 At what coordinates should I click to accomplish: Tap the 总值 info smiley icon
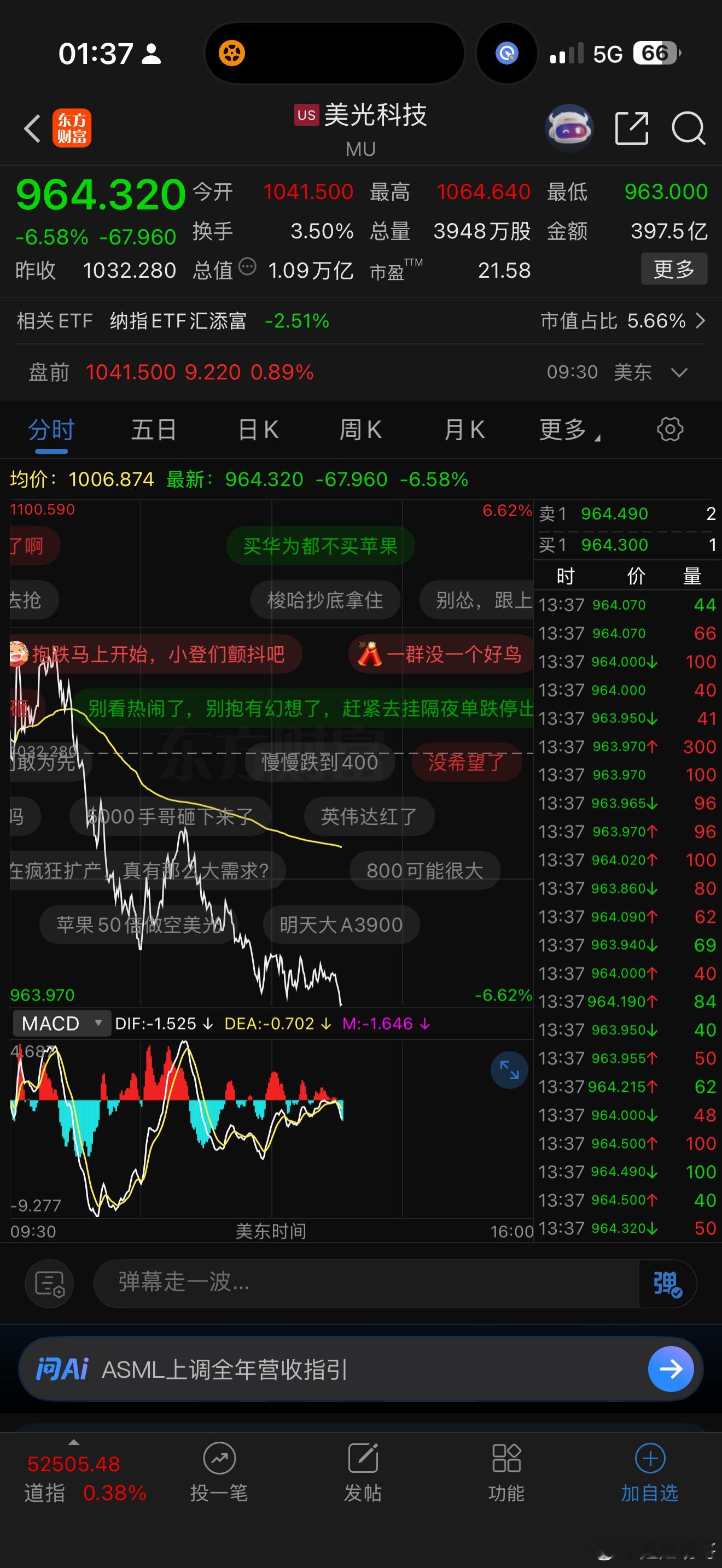(x=247, y=267)
